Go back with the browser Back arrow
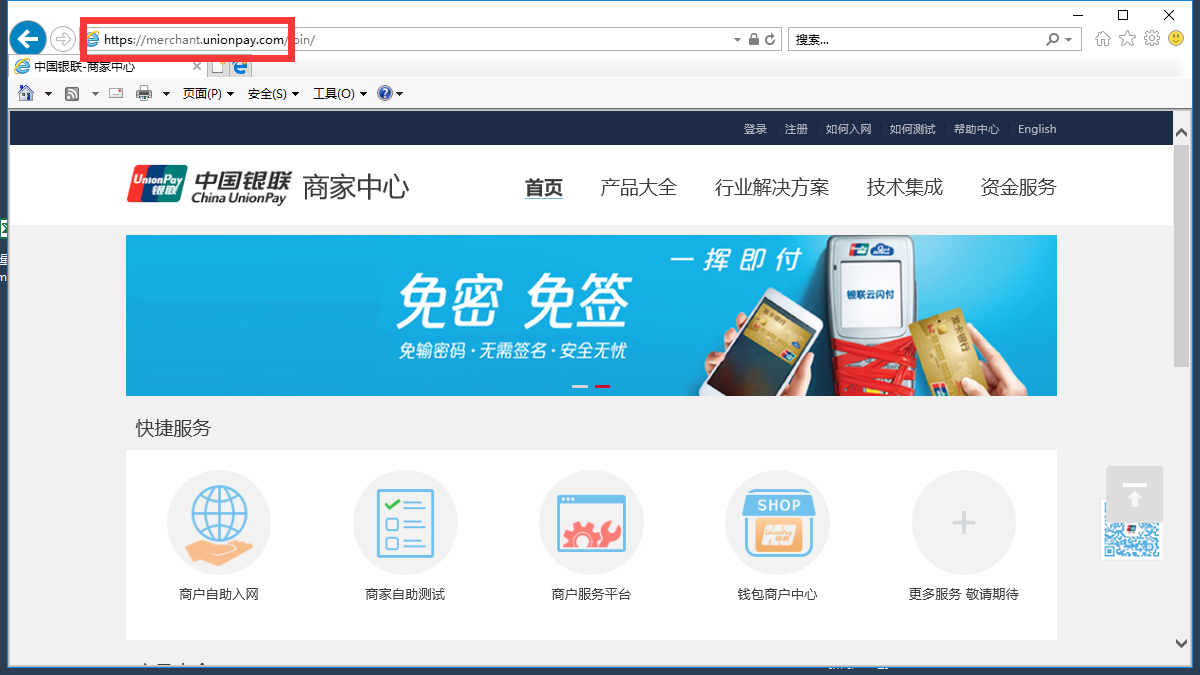 tap(28, 39)
